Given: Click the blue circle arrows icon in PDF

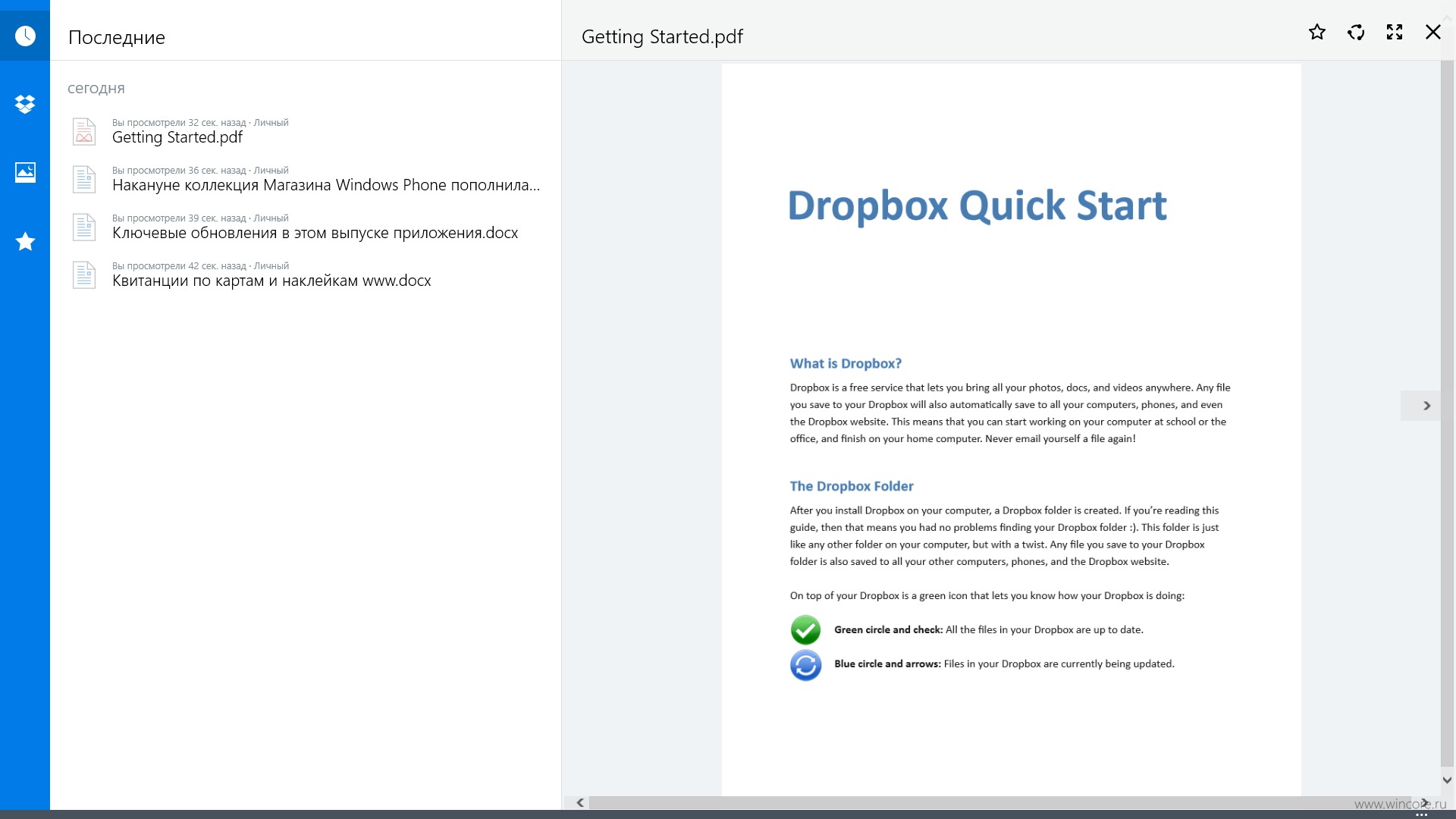Looking at the screenshot, I should [x=805, y=665].
